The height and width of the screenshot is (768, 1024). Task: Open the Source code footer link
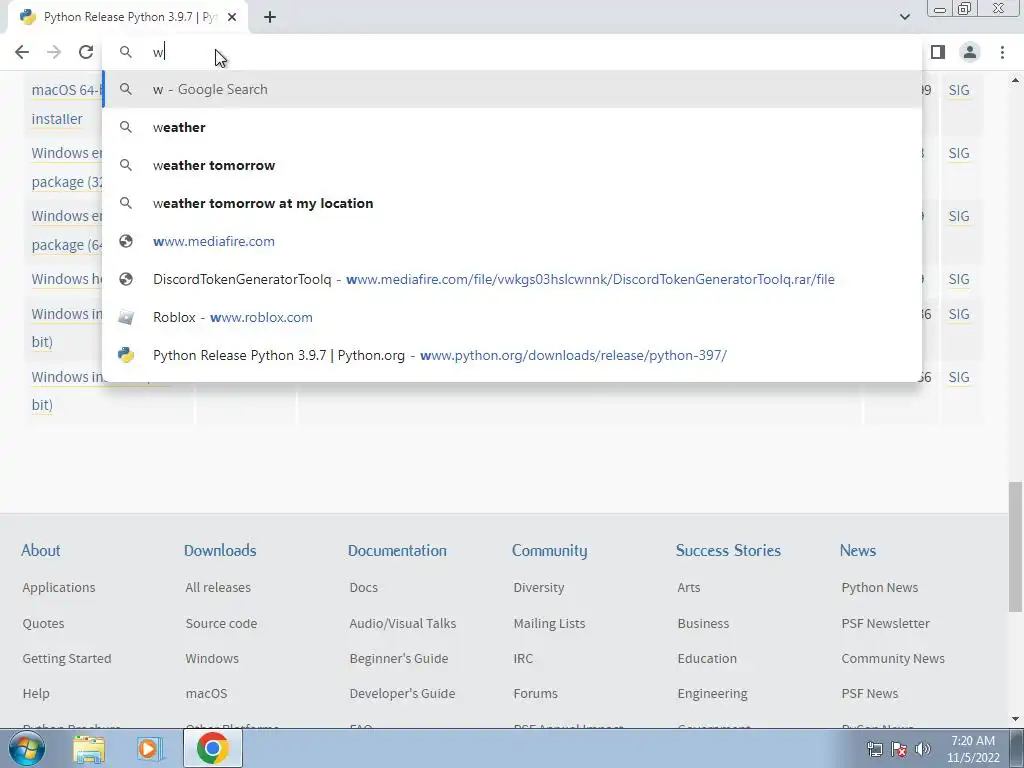tap(221, 624)
